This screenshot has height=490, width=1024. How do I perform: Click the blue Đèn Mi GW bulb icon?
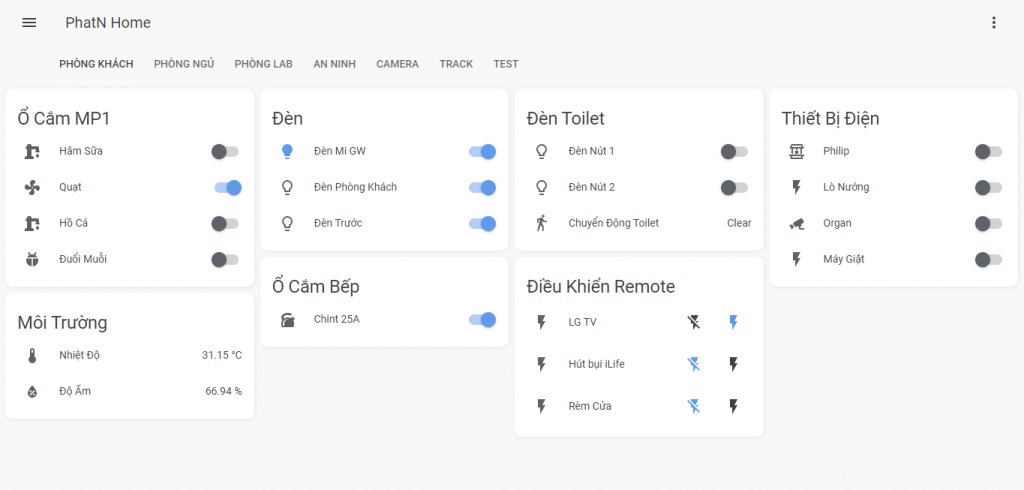point(287,152)
